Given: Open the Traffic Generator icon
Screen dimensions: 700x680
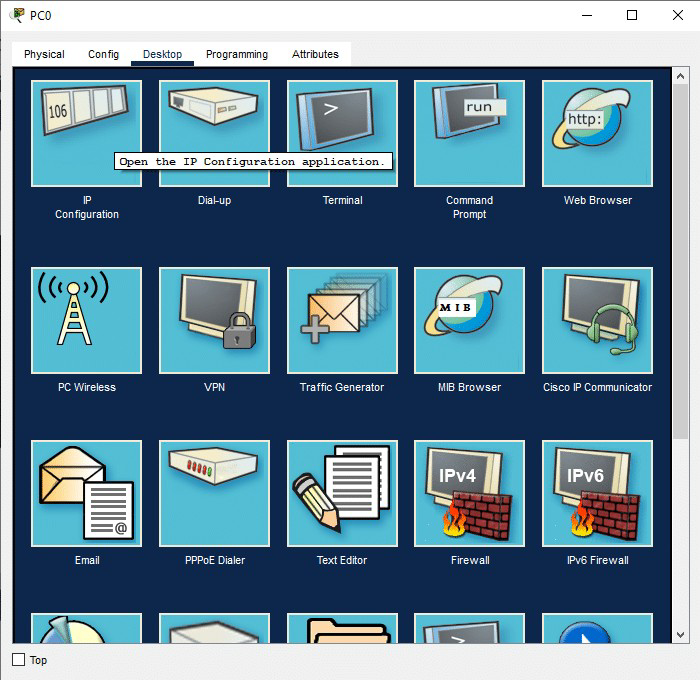Looking at the screenshot, I should click(342, 320).
